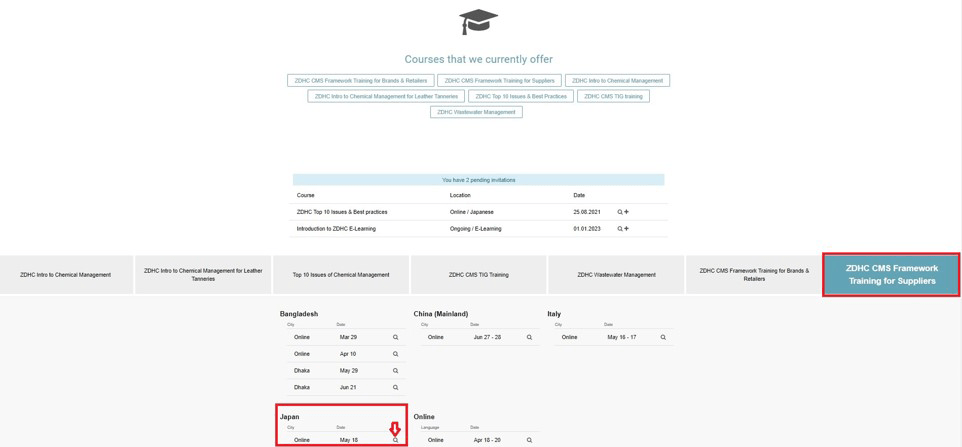Screen dimensions: 962x447
Task: Click ZDHC Intro to Chemical Management course button
Action: 617,80
